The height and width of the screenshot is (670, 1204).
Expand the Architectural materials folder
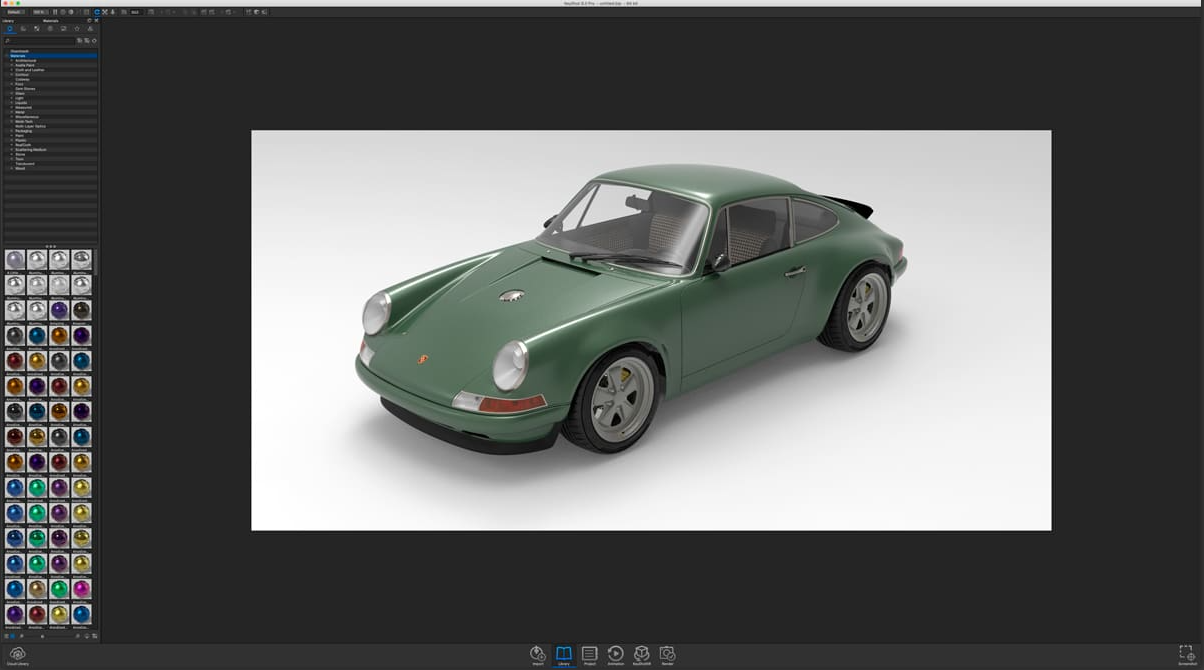tap(11, 61)
